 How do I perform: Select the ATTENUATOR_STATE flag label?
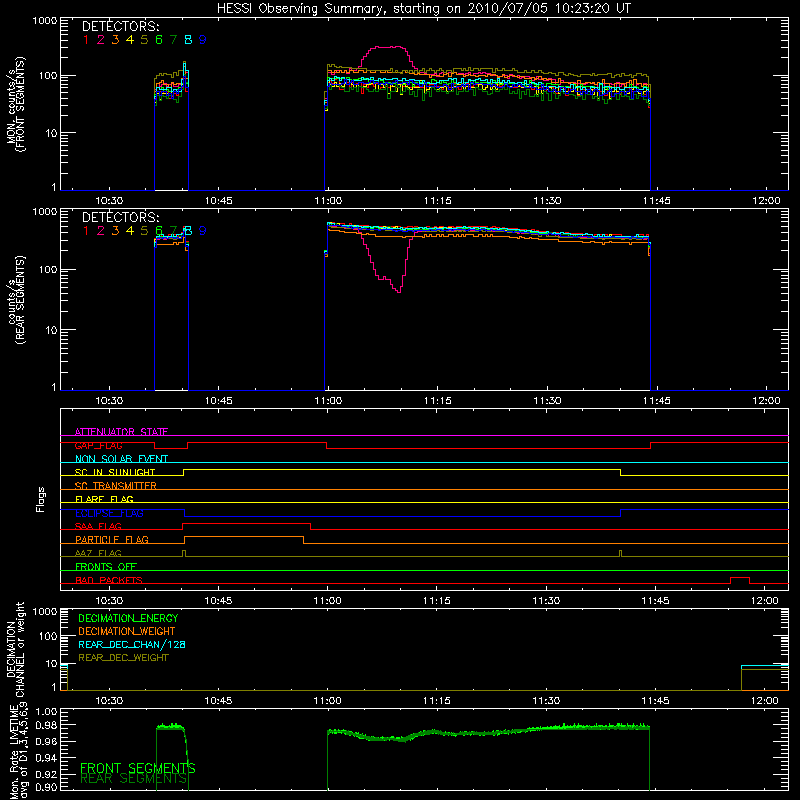coord(121,432)
